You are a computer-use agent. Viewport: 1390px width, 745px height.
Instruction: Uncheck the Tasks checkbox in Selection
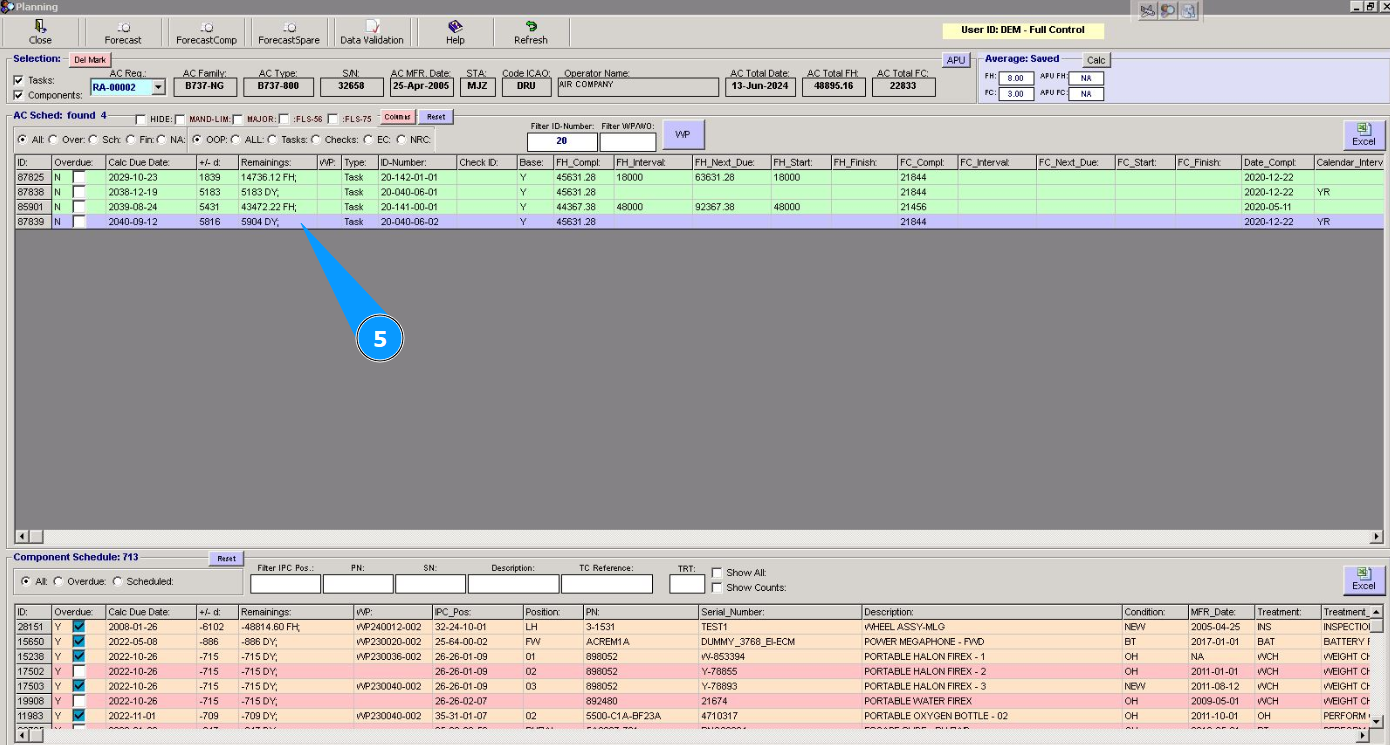pos(18,80)
